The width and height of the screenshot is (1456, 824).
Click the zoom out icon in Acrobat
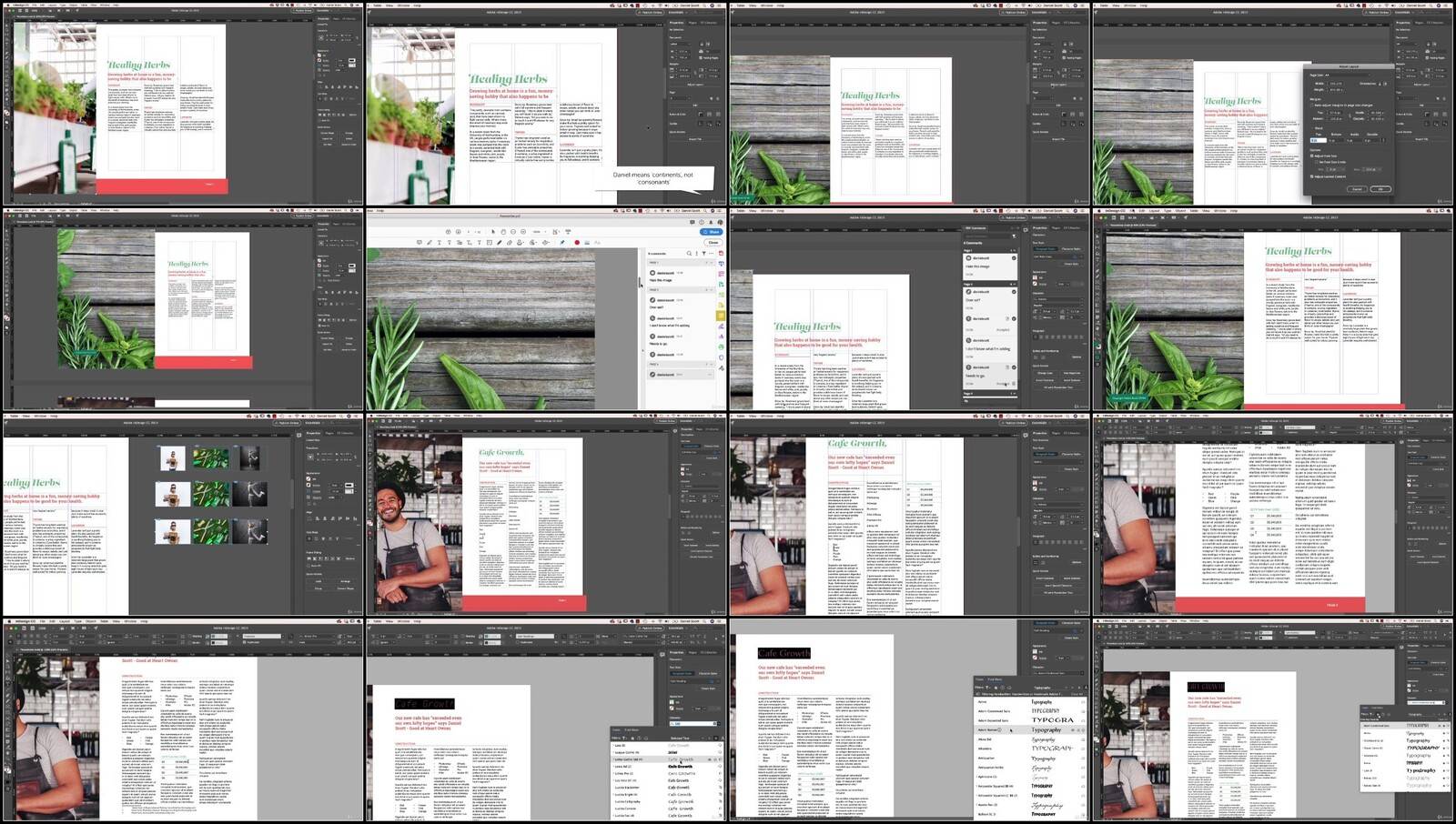(x=513, y=232)
